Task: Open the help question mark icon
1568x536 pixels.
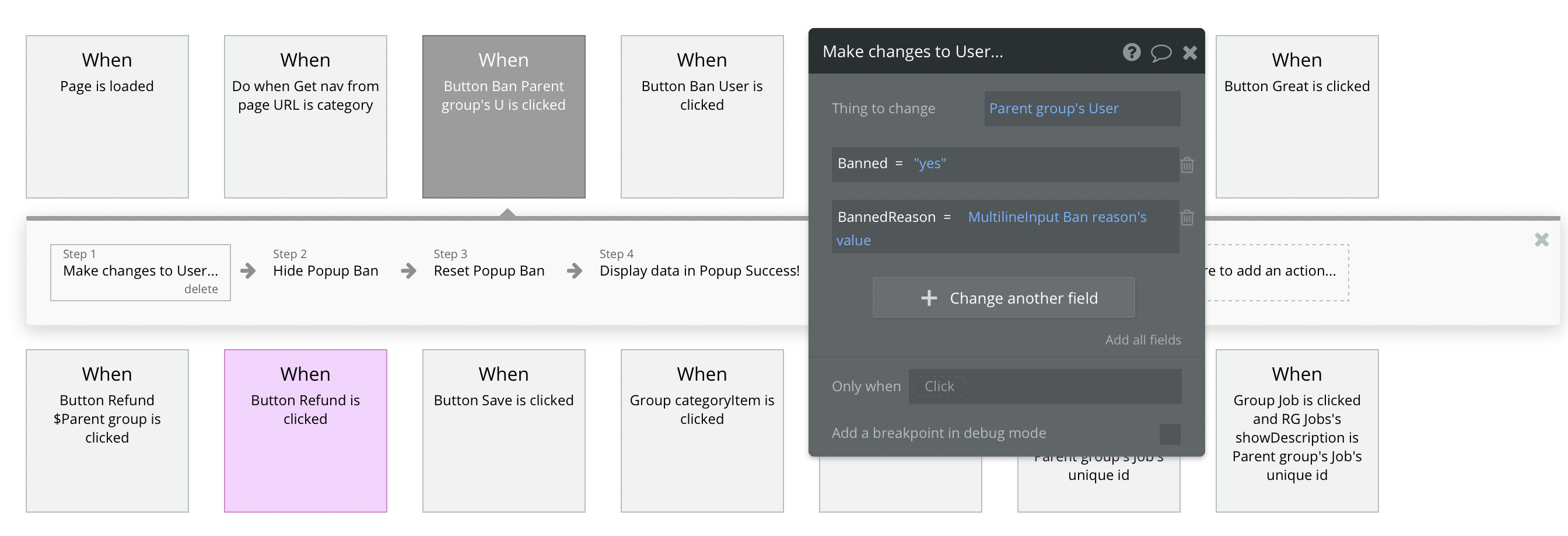Action: [1131, 53]
